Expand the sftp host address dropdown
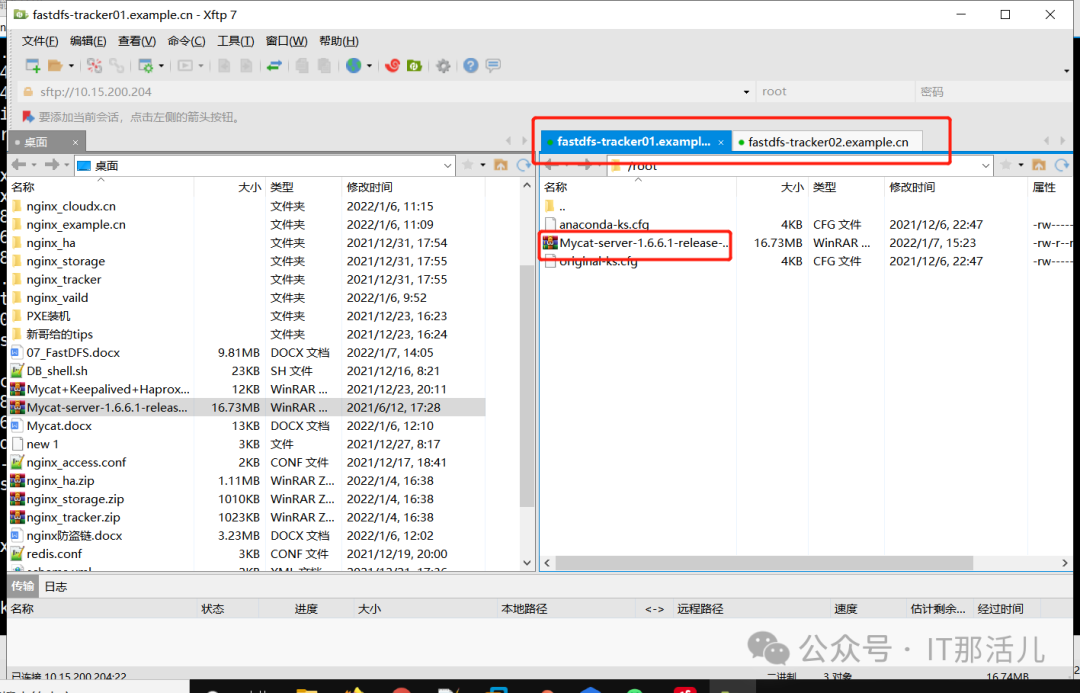The height and width of the screenshot is (693, 1080). (746, 92)
